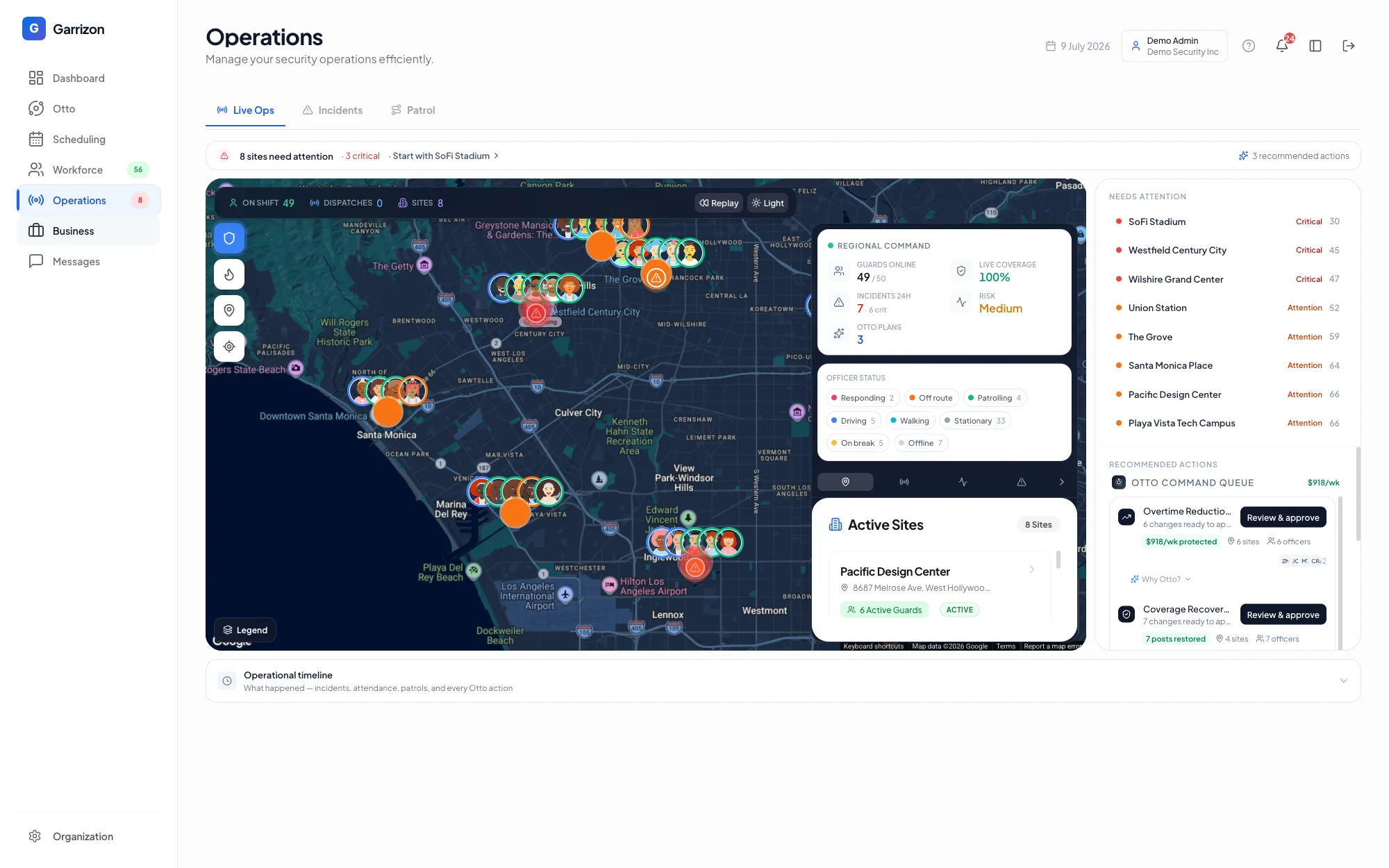Screen dimensions: 1389x868
Task: Click the Otto Command Queue icon
Action: tap(1119, 483)
